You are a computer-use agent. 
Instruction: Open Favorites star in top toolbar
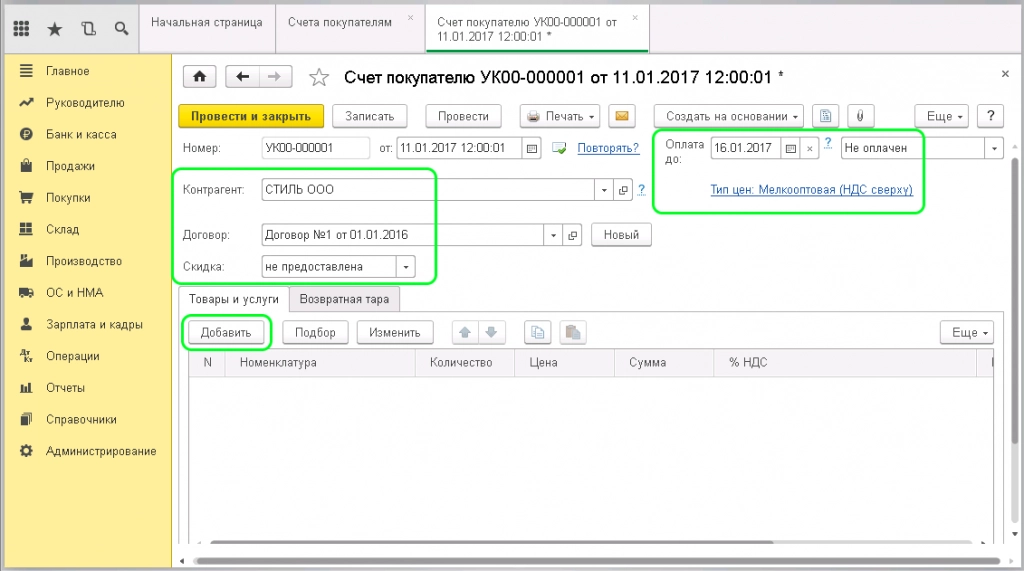tap(55, 29)
